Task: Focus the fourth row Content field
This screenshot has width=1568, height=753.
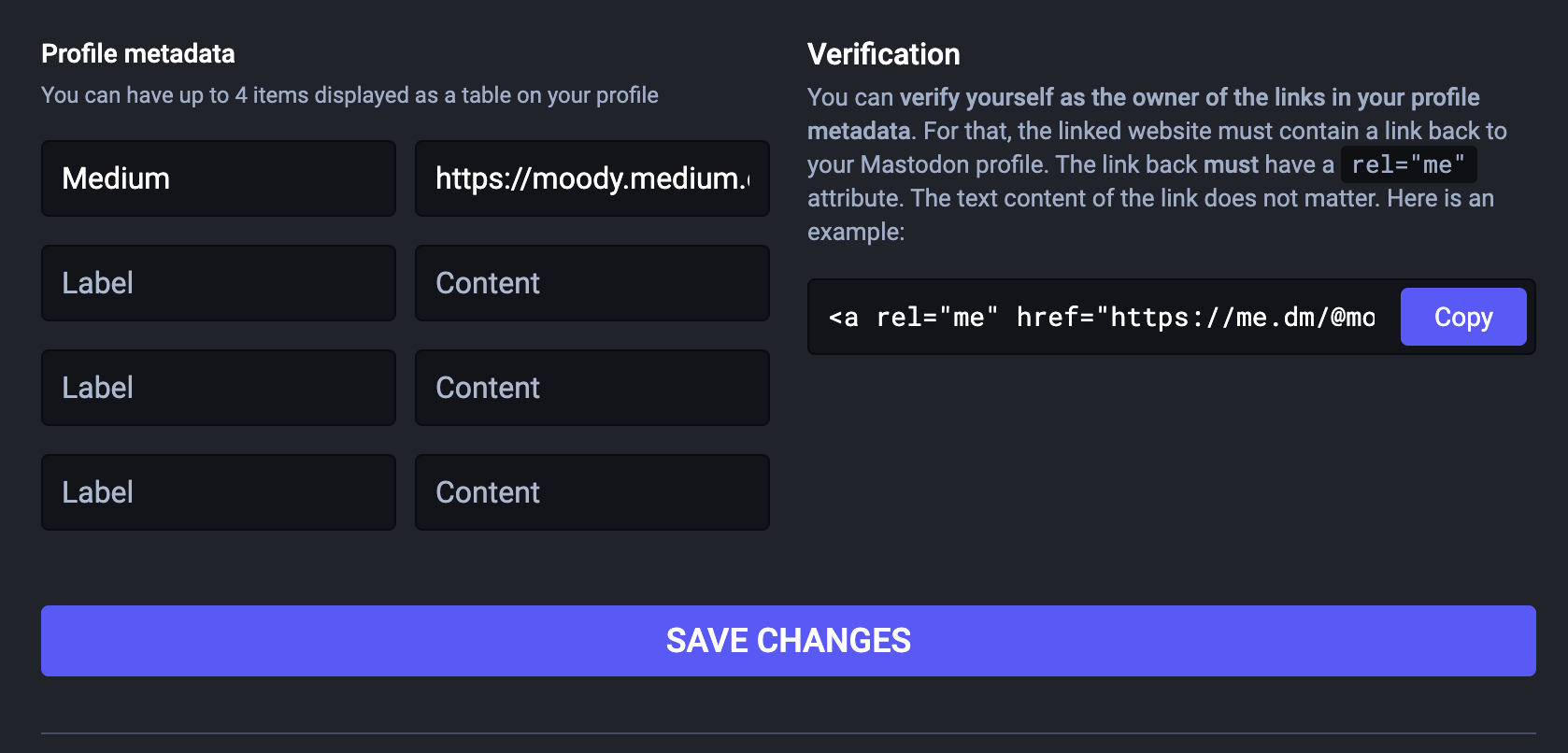Action: point(592,492)
